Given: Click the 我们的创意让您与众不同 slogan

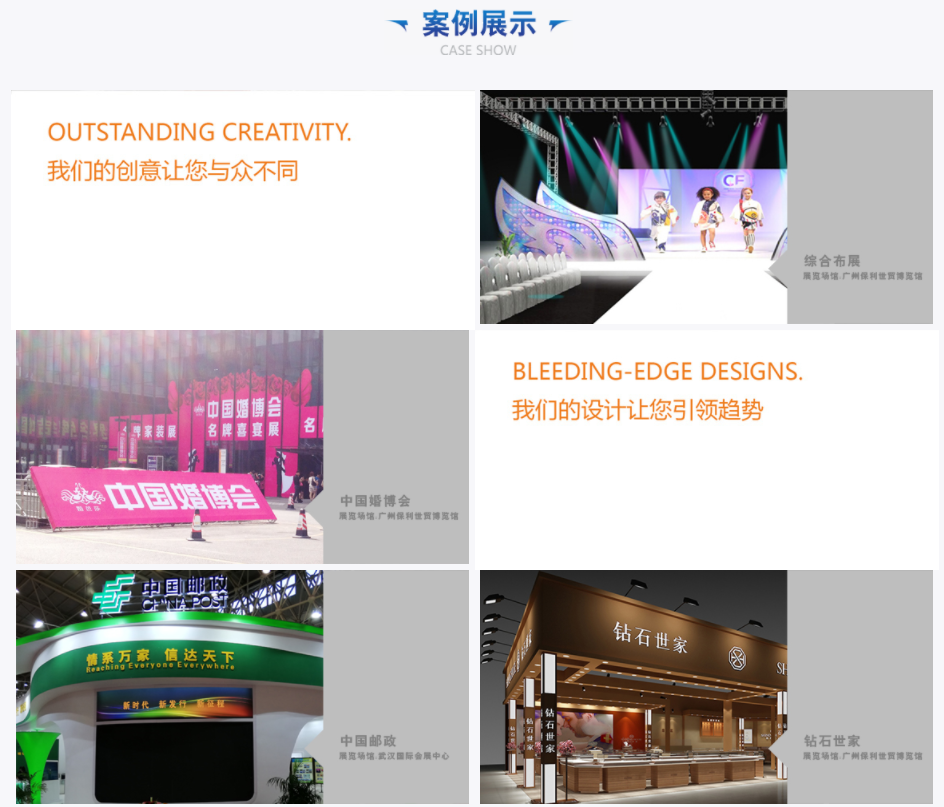Looking at the screenshot, I should click(173, 171).
